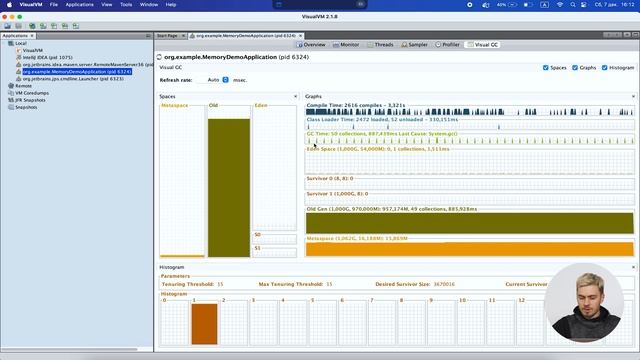The height and width of the screenshot is (360, 640).
Task: Click the Snapshots node icon
Action: [x=11, y=107]
